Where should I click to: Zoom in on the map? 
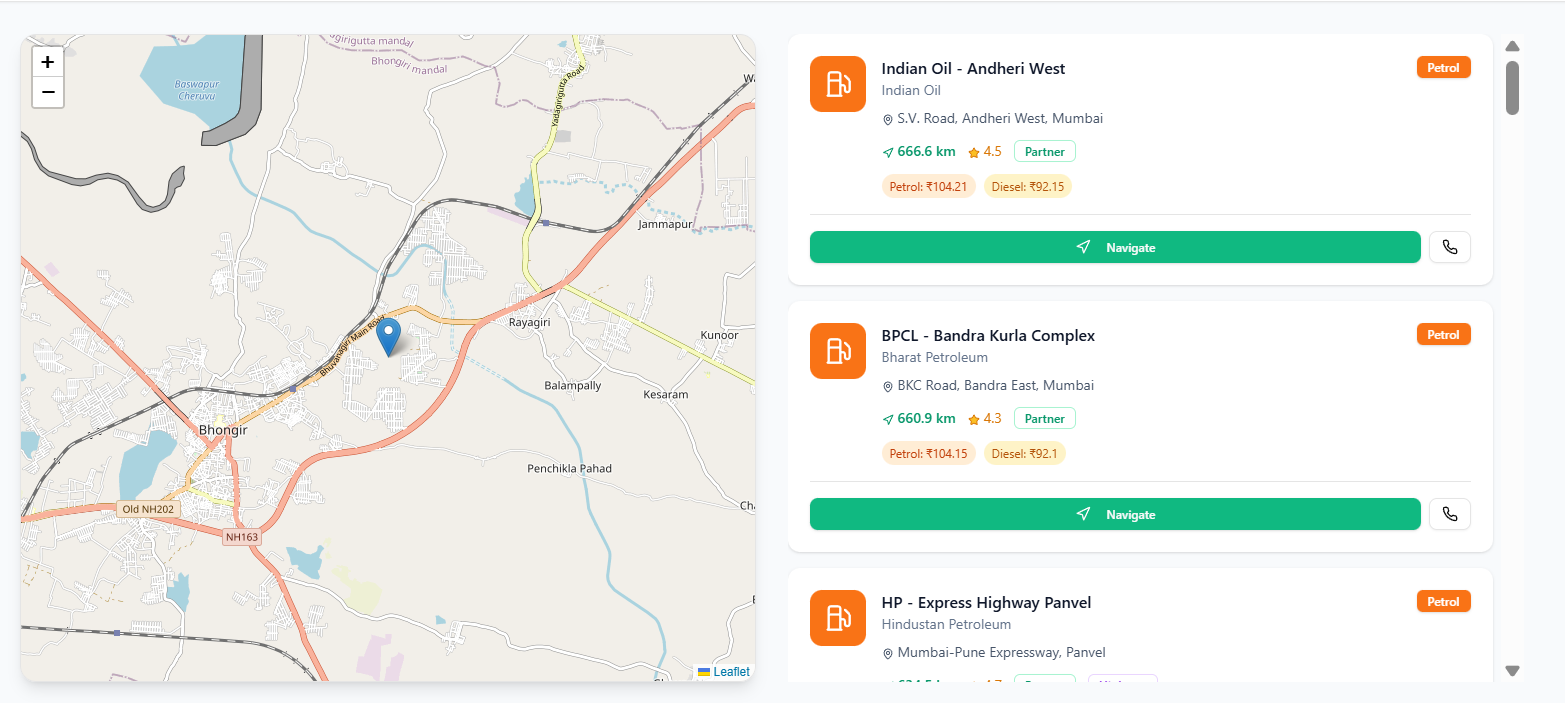pyautogui.click(x=47, y=62)
